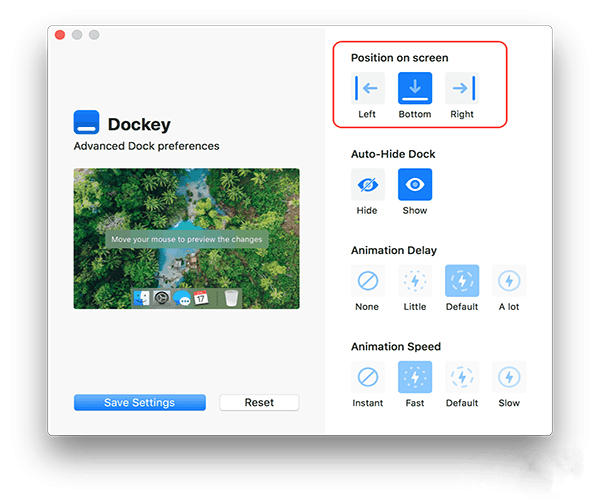Enable Auto-Hide Dock with Hide icon
The image size is (600, 500).
(x=367, y=184)
